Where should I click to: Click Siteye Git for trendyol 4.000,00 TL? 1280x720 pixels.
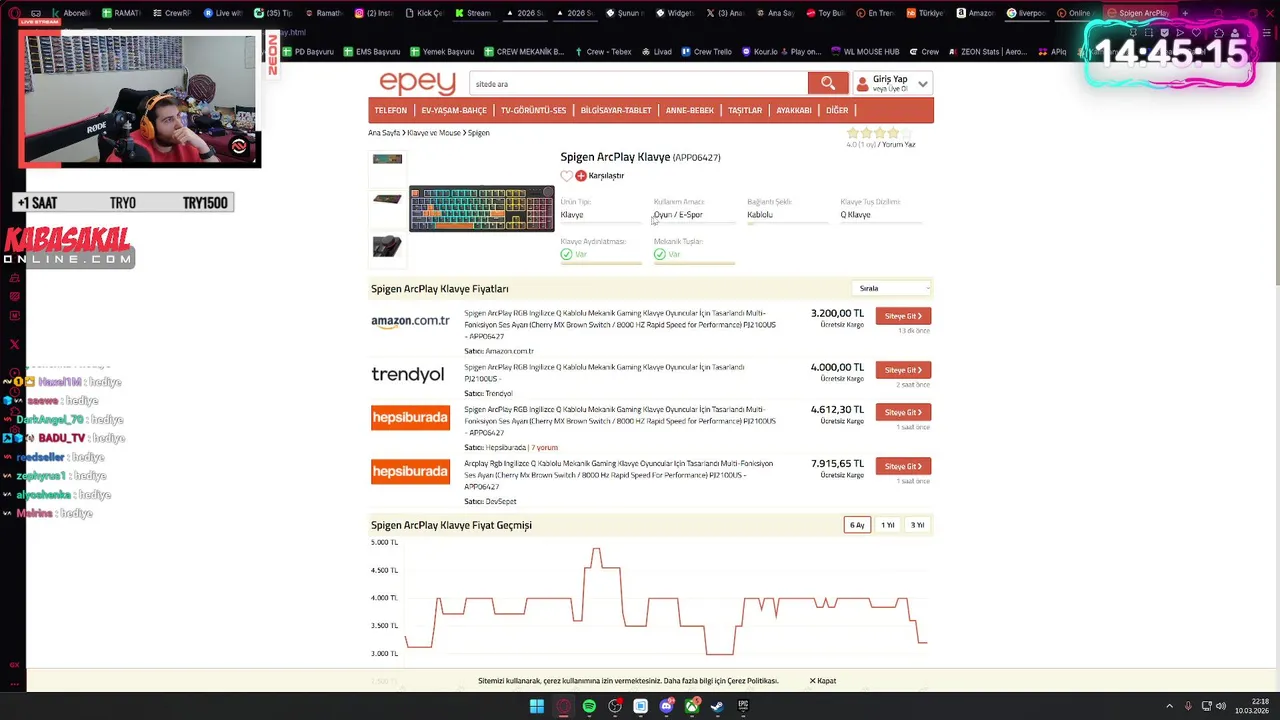pyautogui.click(x=903, y=370)
